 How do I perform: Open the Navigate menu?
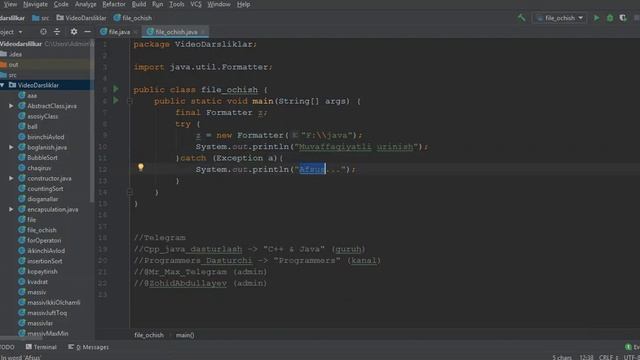tap(35, 4)
